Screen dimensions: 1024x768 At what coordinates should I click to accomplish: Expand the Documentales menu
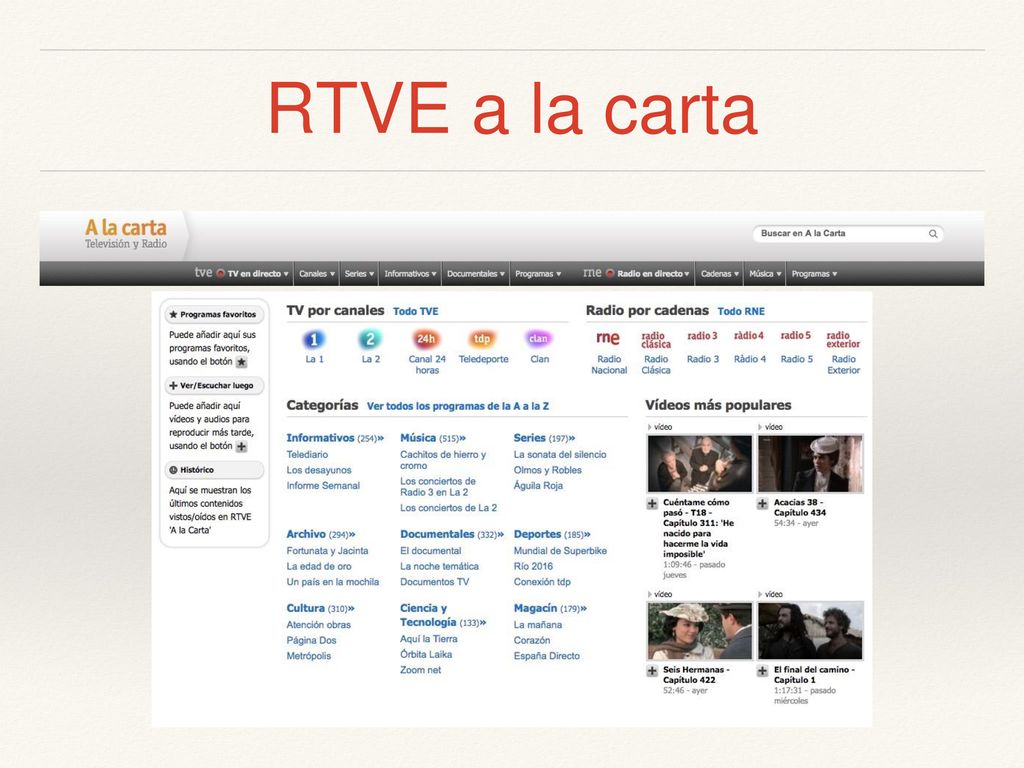[475, 274]
